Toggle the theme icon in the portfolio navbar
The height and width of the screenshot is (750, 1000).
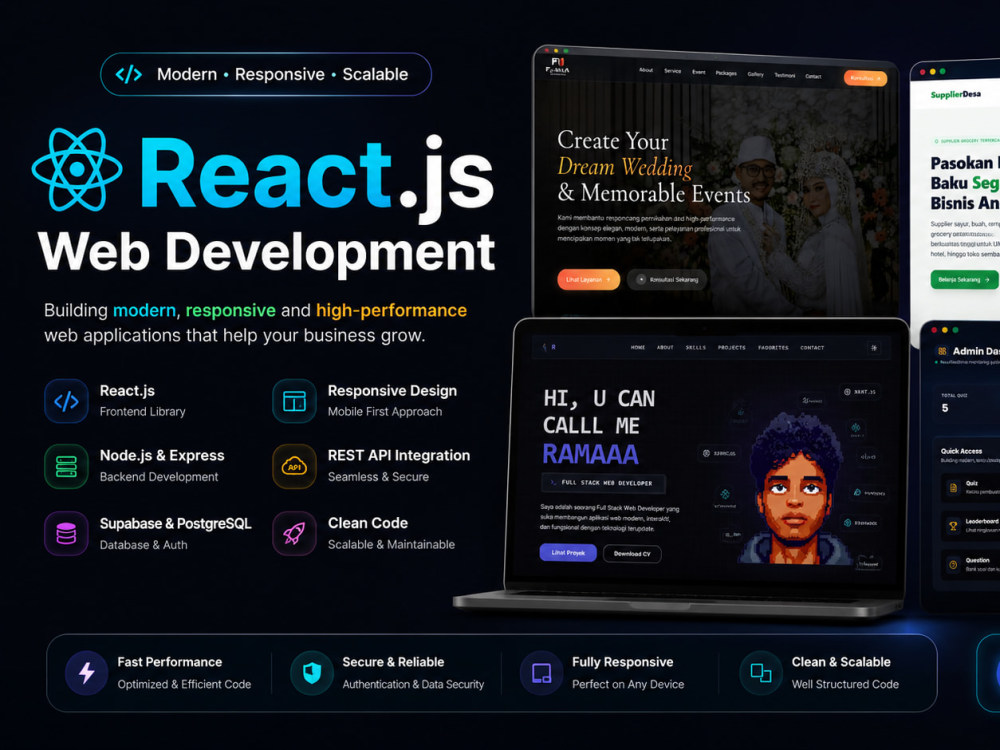[874, 348]
